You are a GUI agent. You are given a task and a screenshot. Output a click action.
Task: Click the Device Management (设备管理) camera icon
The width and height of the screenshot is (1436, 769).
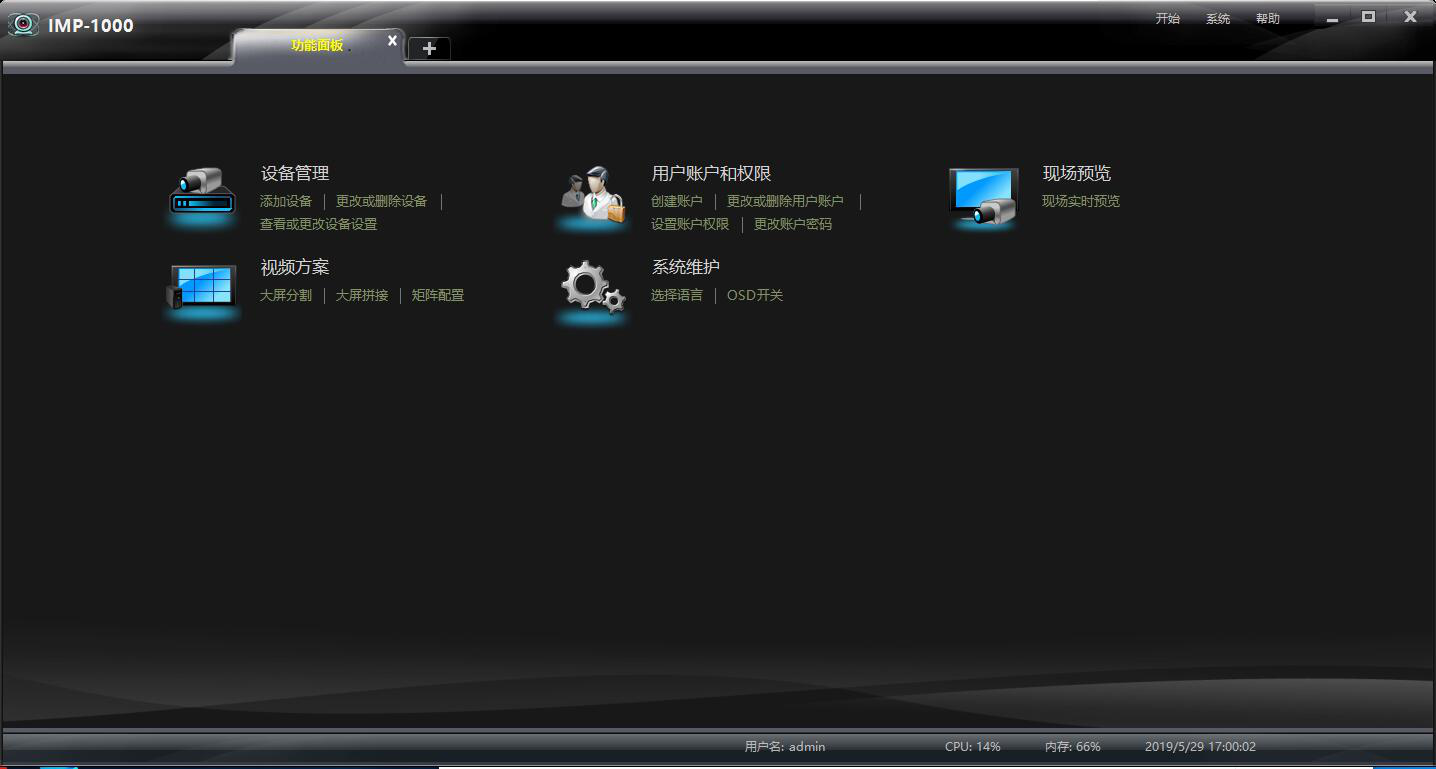point(202,192)
